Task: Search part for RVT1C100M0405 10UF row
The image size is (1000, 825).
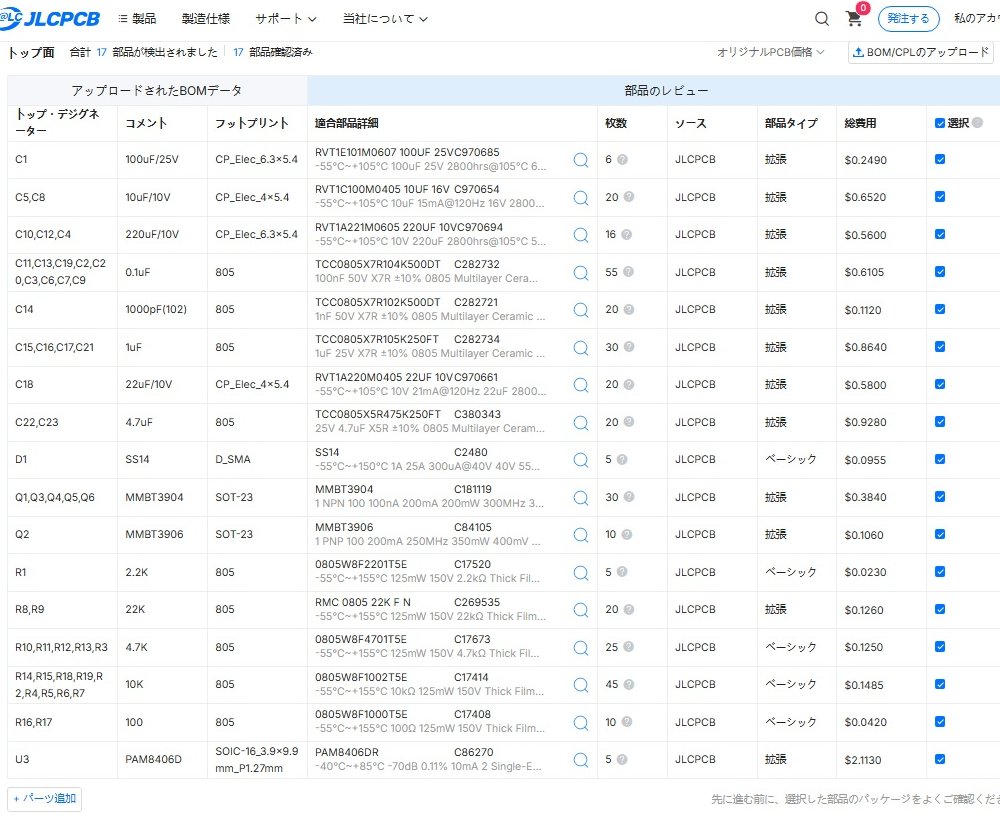Action: point(580,198)
